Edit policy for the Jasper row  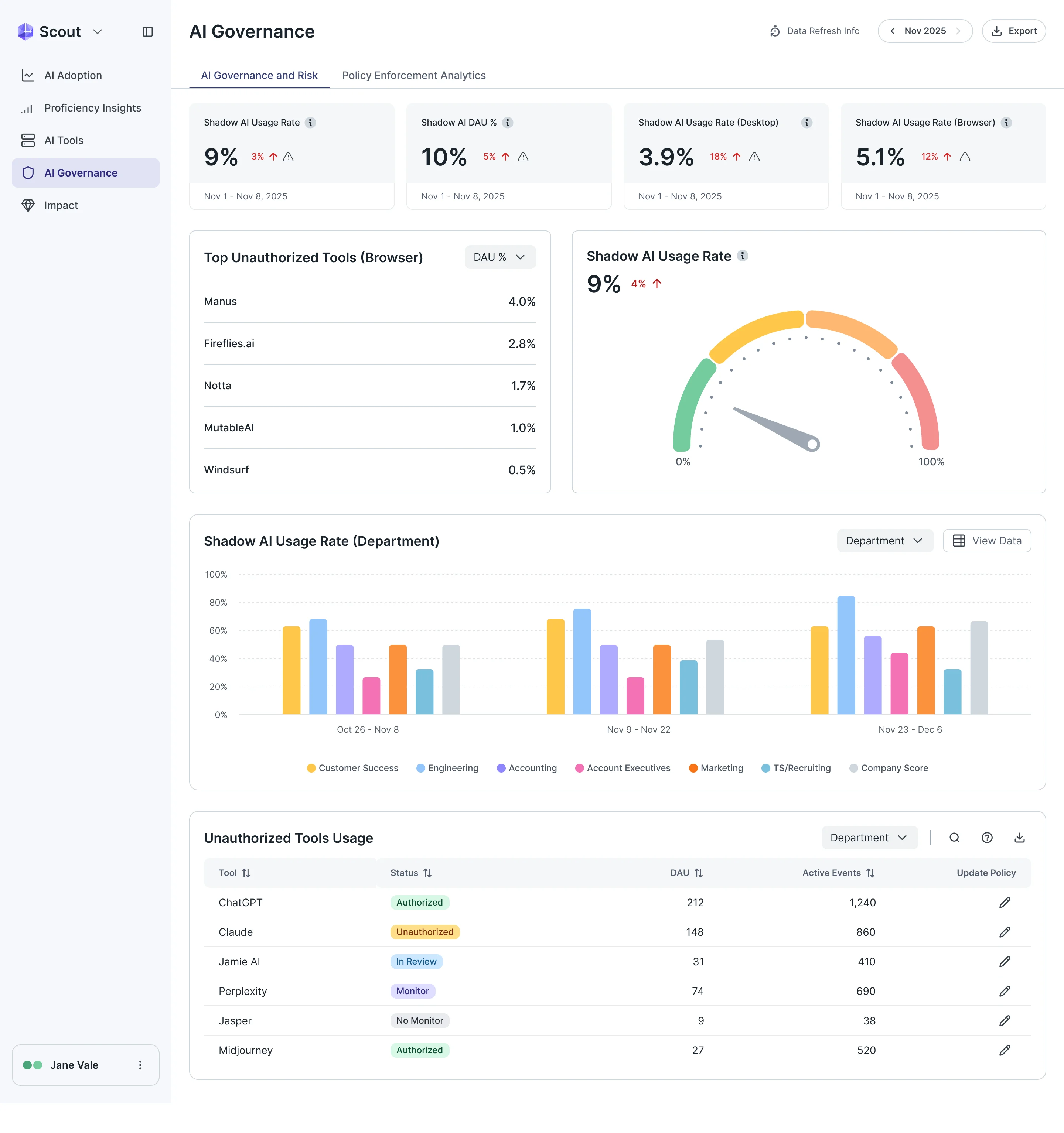tap(1005, 1021)
